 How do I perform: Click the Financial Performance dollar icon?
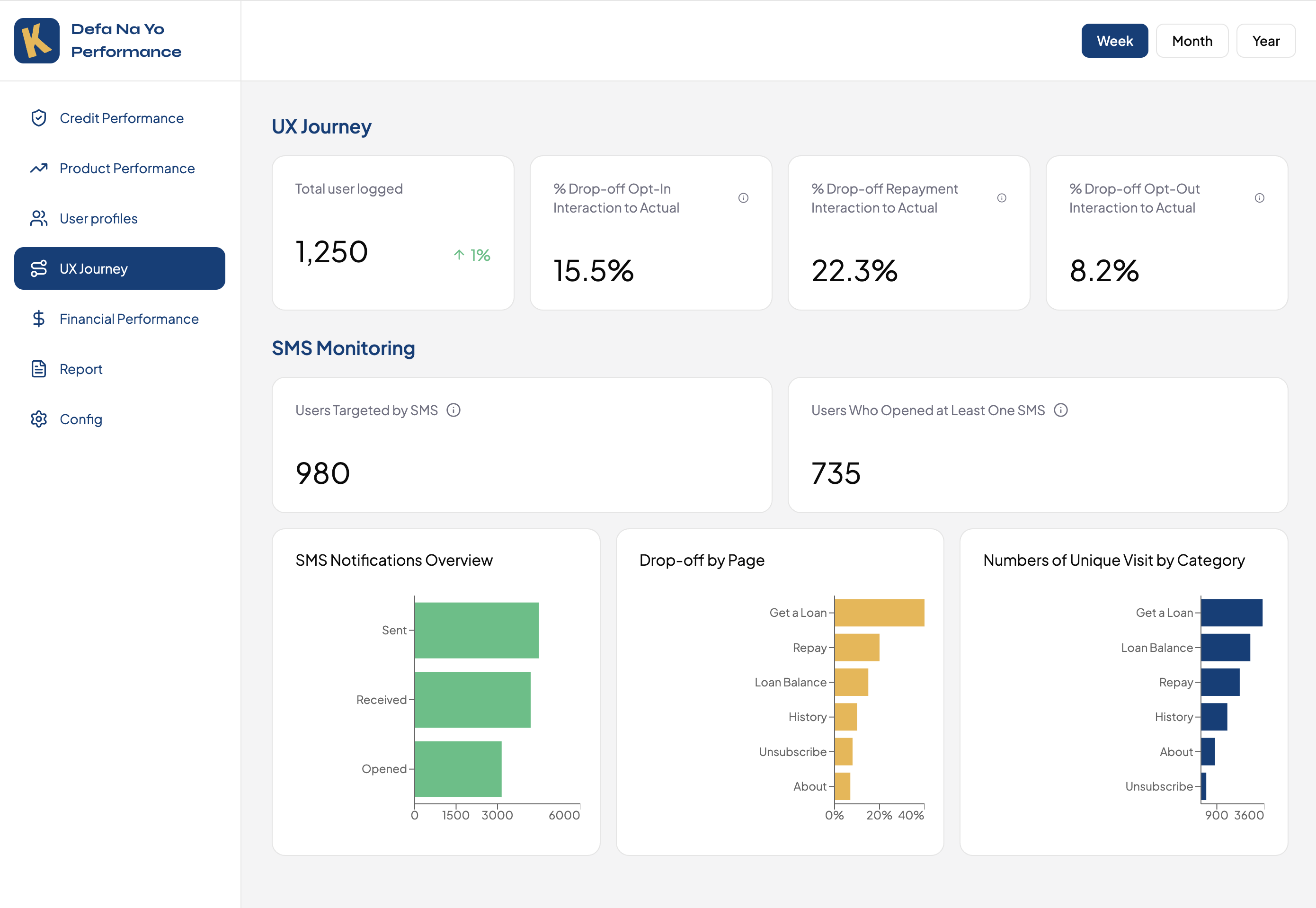coord(39,319)
